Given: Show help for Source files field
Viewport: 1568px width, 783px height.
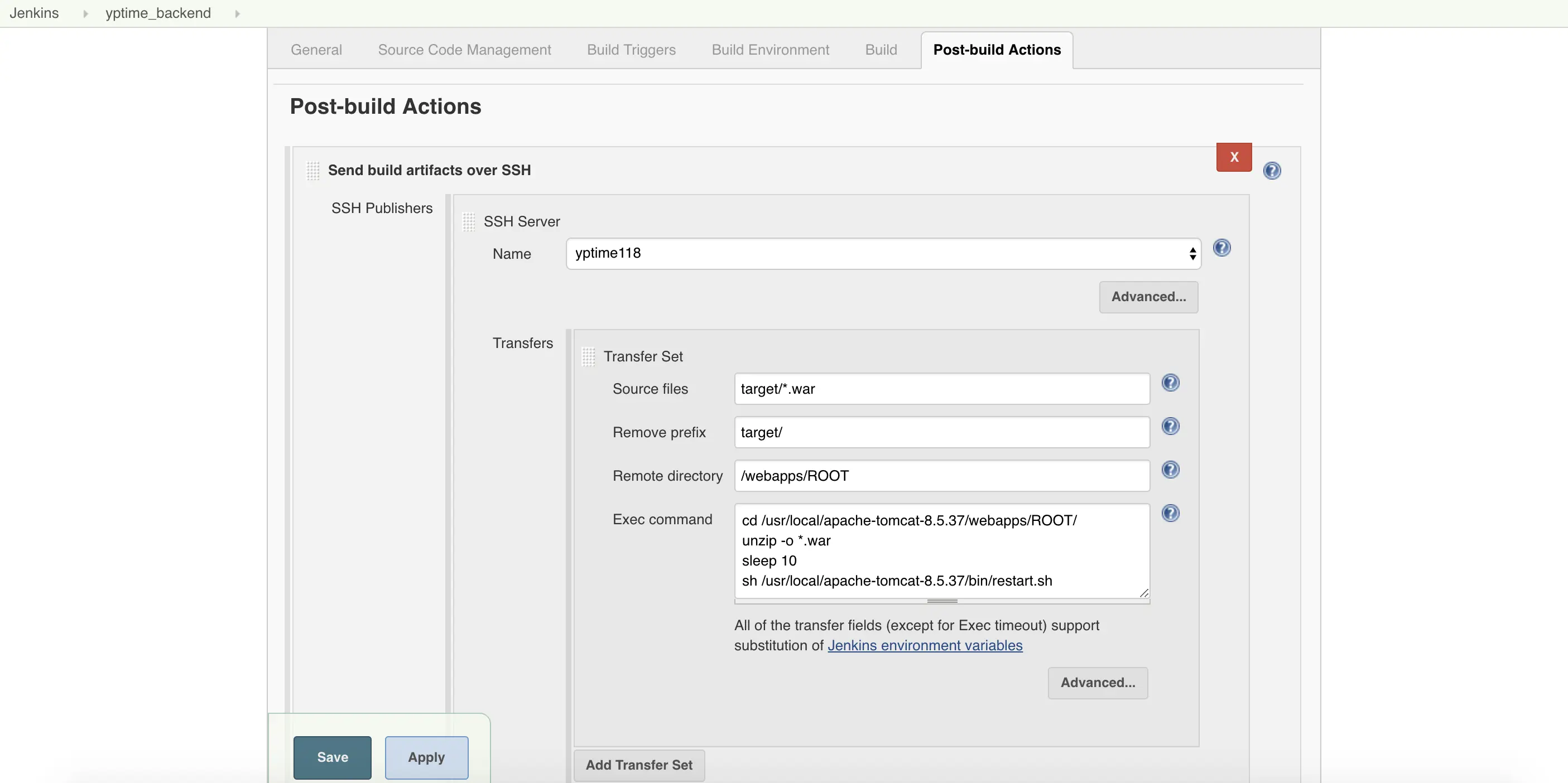Looking at the screenshot, I should click(x=1170, y=383).
